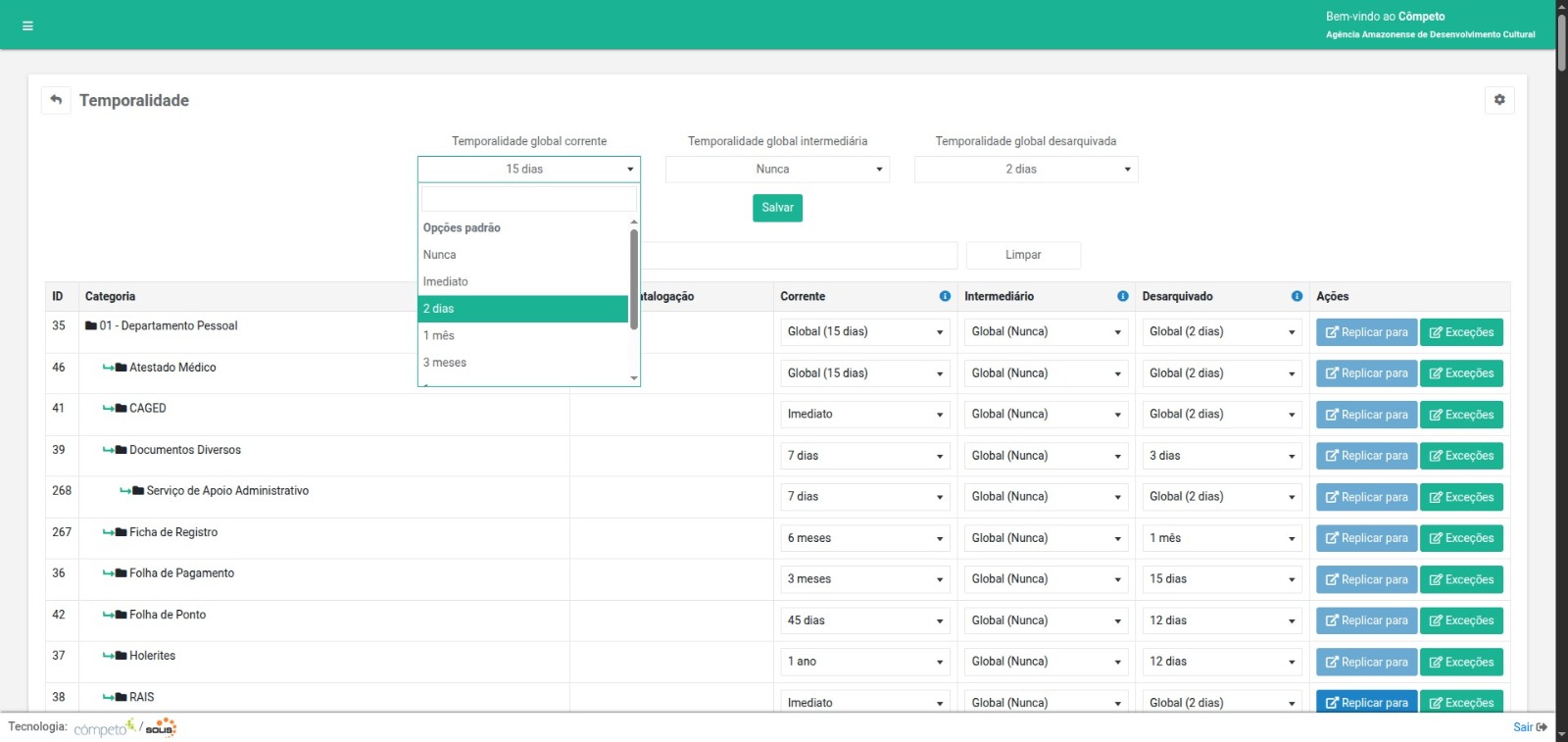Expand Desarquivado dropdown for Folha de Pagamento
Screen dimensions: 1568x742
(1221, 579)
